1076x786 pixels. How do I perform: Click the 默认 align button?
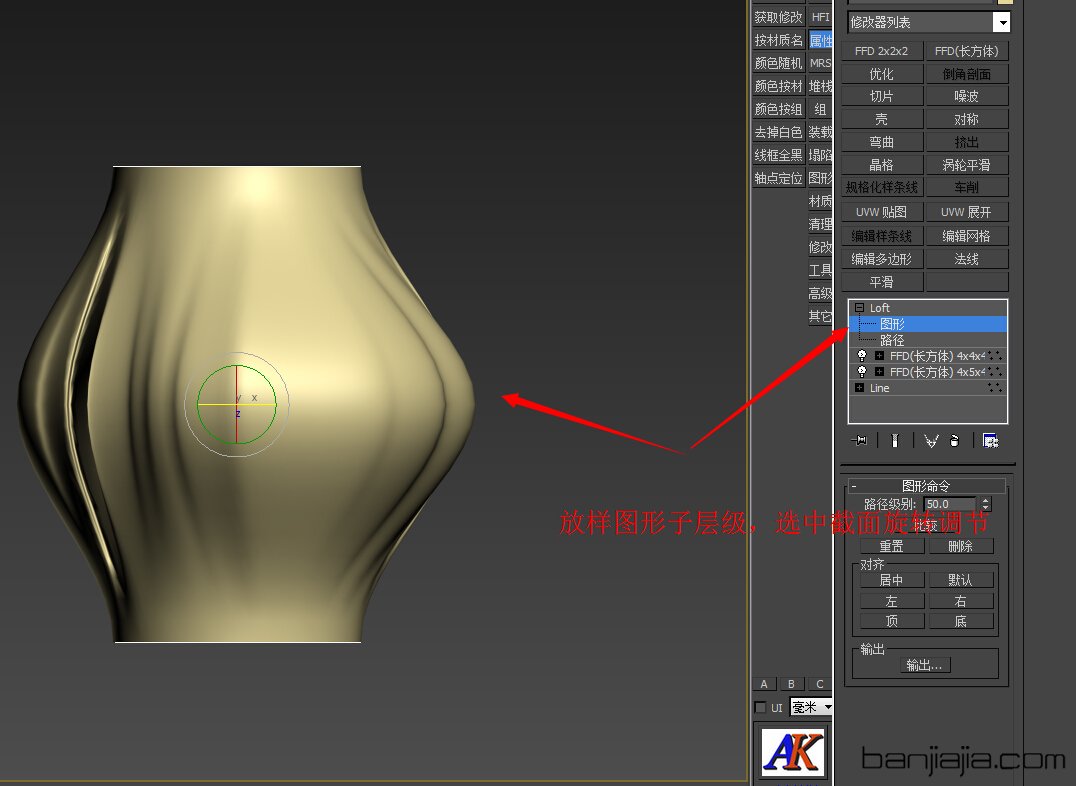(x=961, y=580)
